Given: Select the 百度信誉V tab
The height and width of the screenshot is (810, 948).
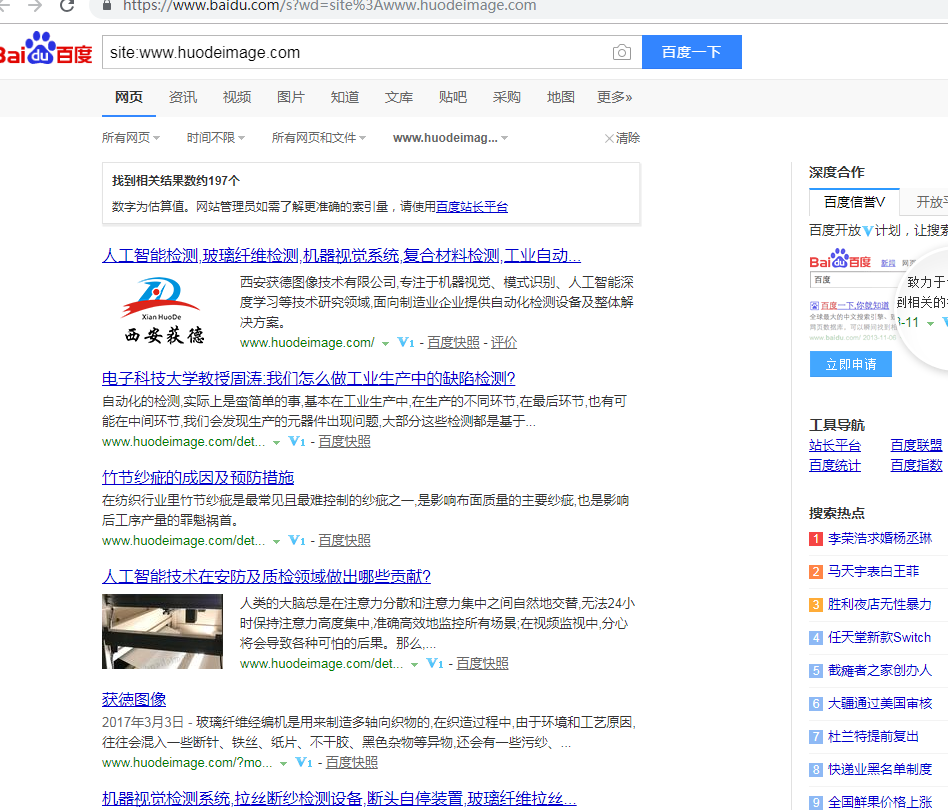Looking at the screenshot, I should click(854, 202).
